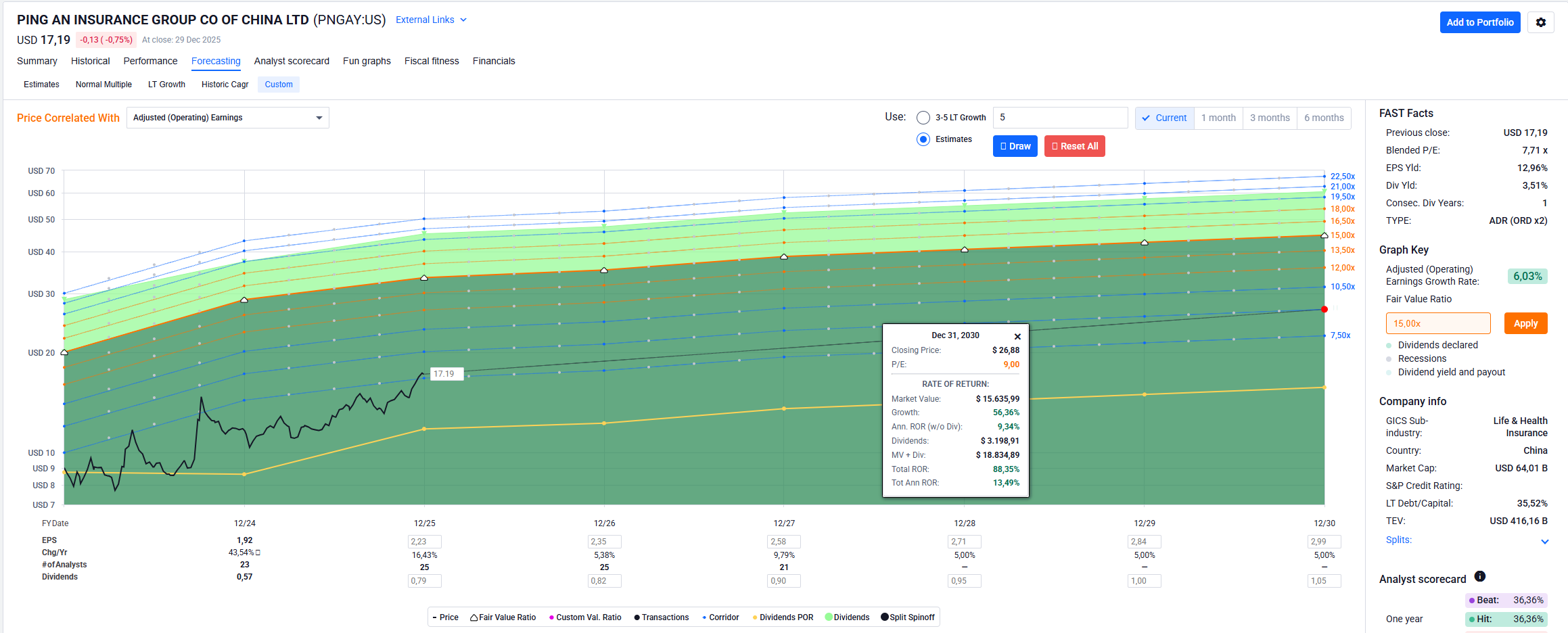
Task: Toggle the Dividends legend green circle
Action: coord(829,617)
